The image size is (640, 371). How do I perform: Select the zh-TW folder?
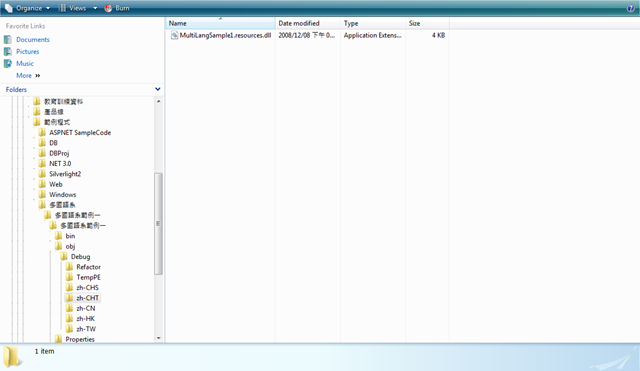point(86,329)
